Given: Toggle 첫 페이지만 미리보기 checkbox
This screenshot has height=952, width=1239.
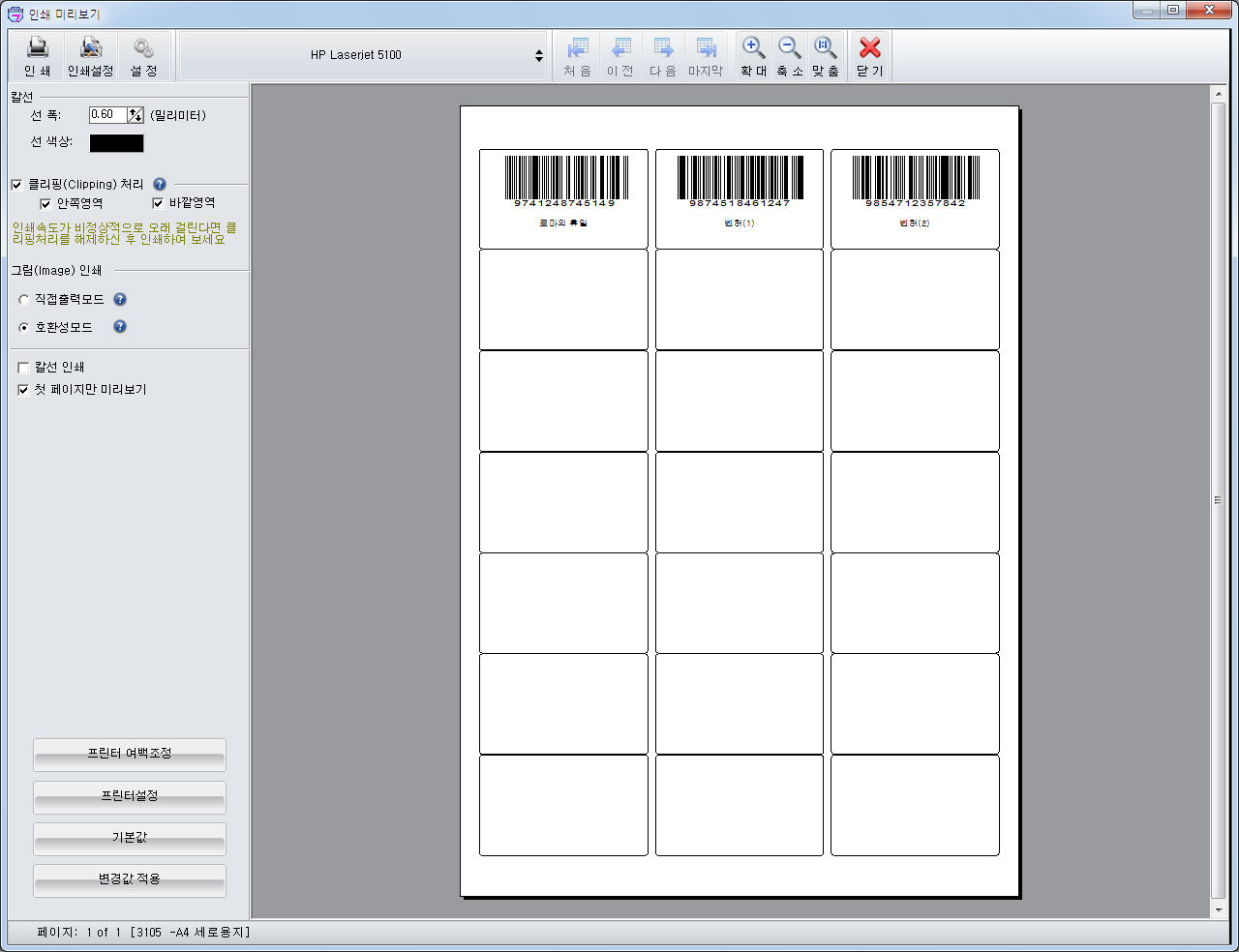Looking at the screenshot, I should pyautogui.click(x=23, y=390).
